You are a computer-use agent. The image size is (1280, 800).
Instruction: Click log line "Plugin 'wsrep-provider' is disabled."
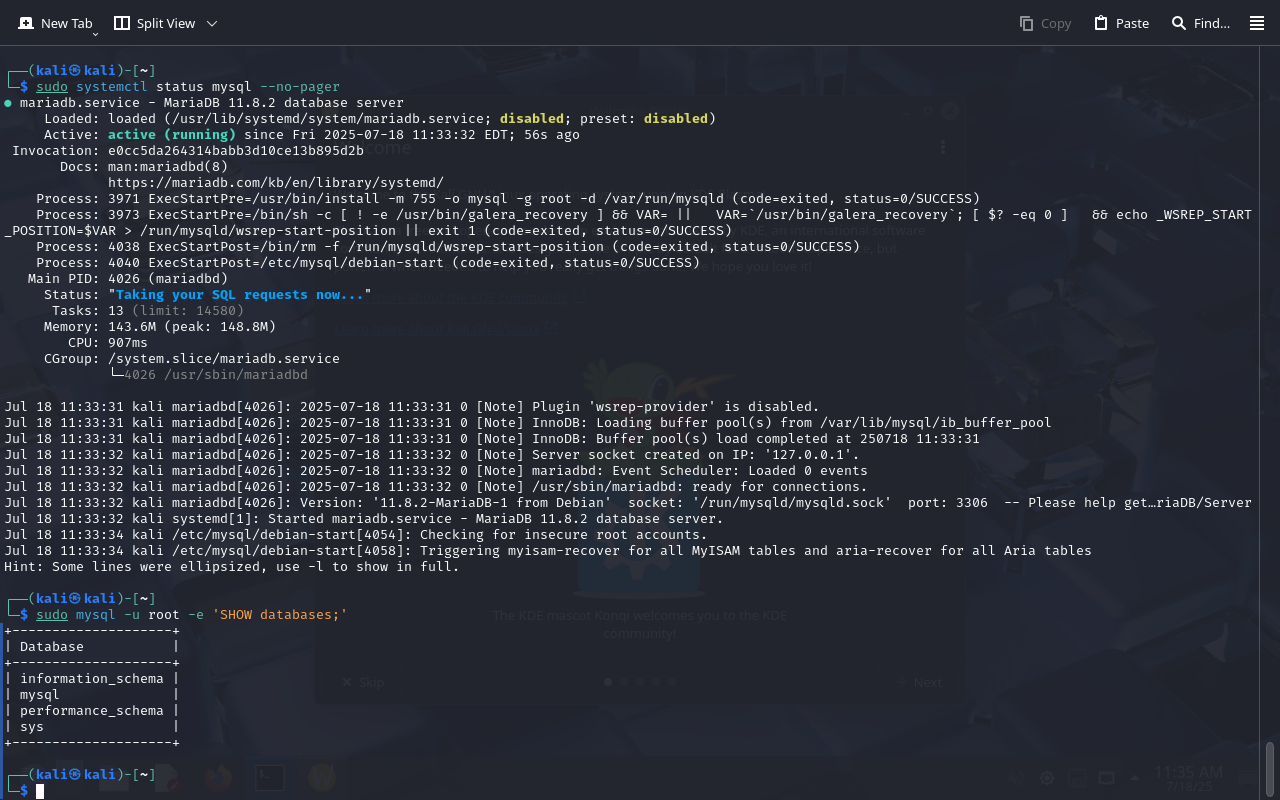pos(412,407)
